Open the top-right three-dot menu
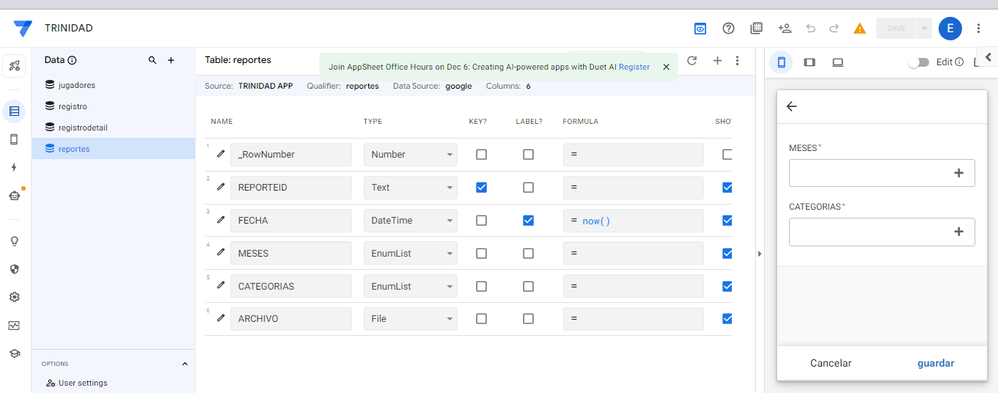 pos(979,28)
